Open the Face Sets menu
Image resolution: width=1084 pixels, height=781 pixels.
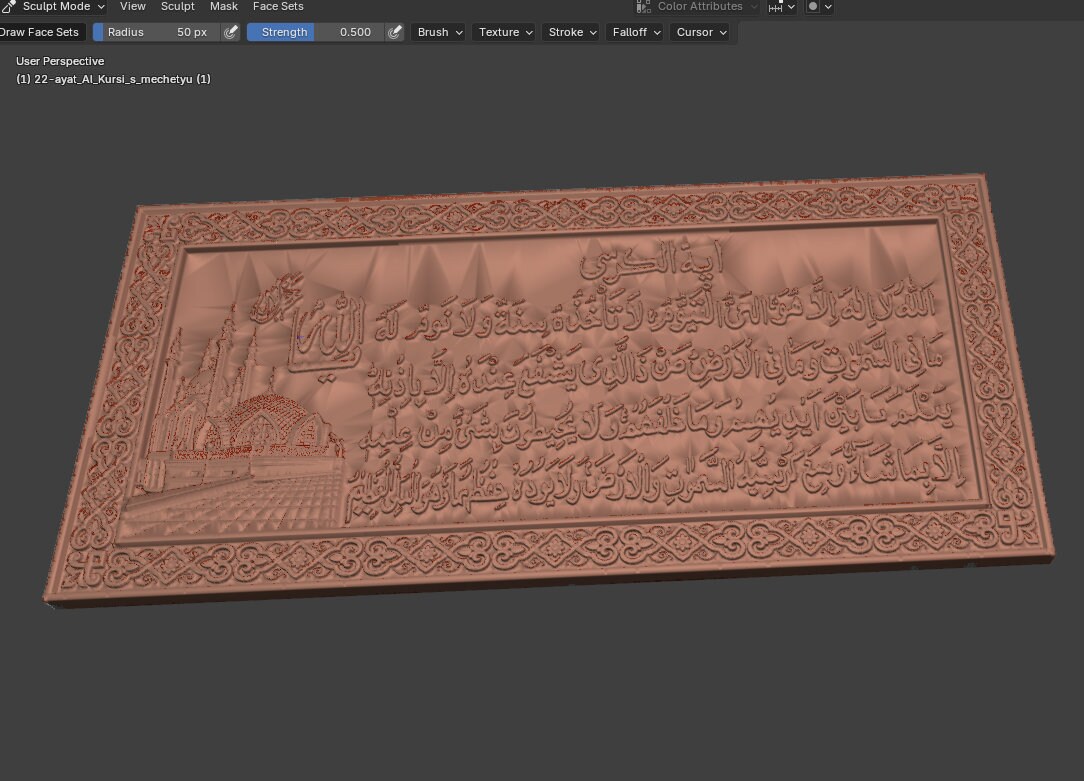[x=278, y=6]
